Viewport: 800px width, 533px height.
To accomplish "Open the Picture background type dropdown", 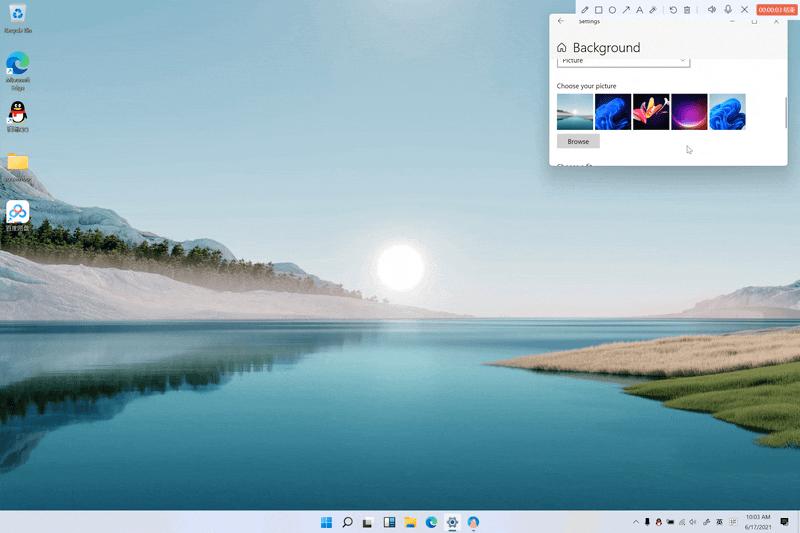I will (623, 61).
